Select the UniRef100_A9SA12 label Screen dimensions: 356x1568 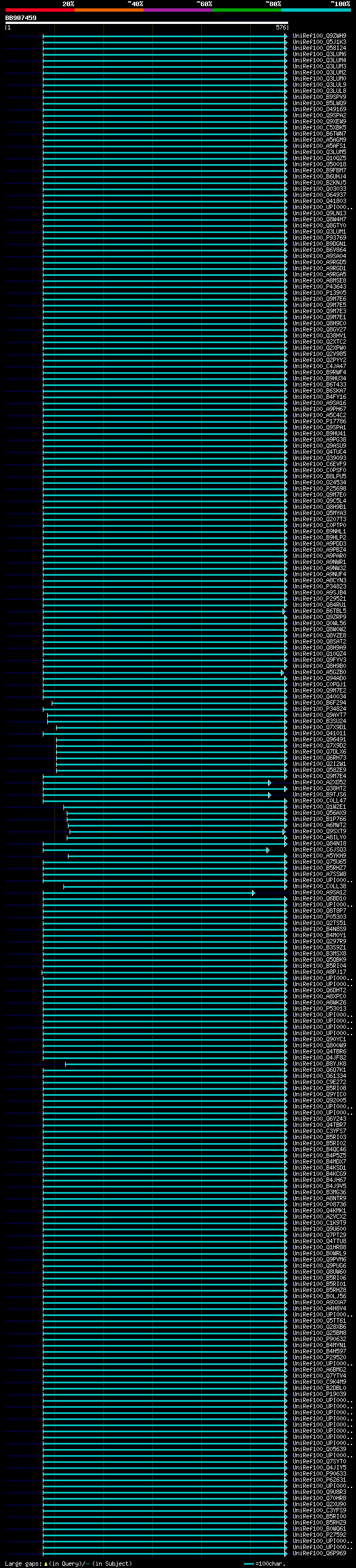(x=319, y=893)
